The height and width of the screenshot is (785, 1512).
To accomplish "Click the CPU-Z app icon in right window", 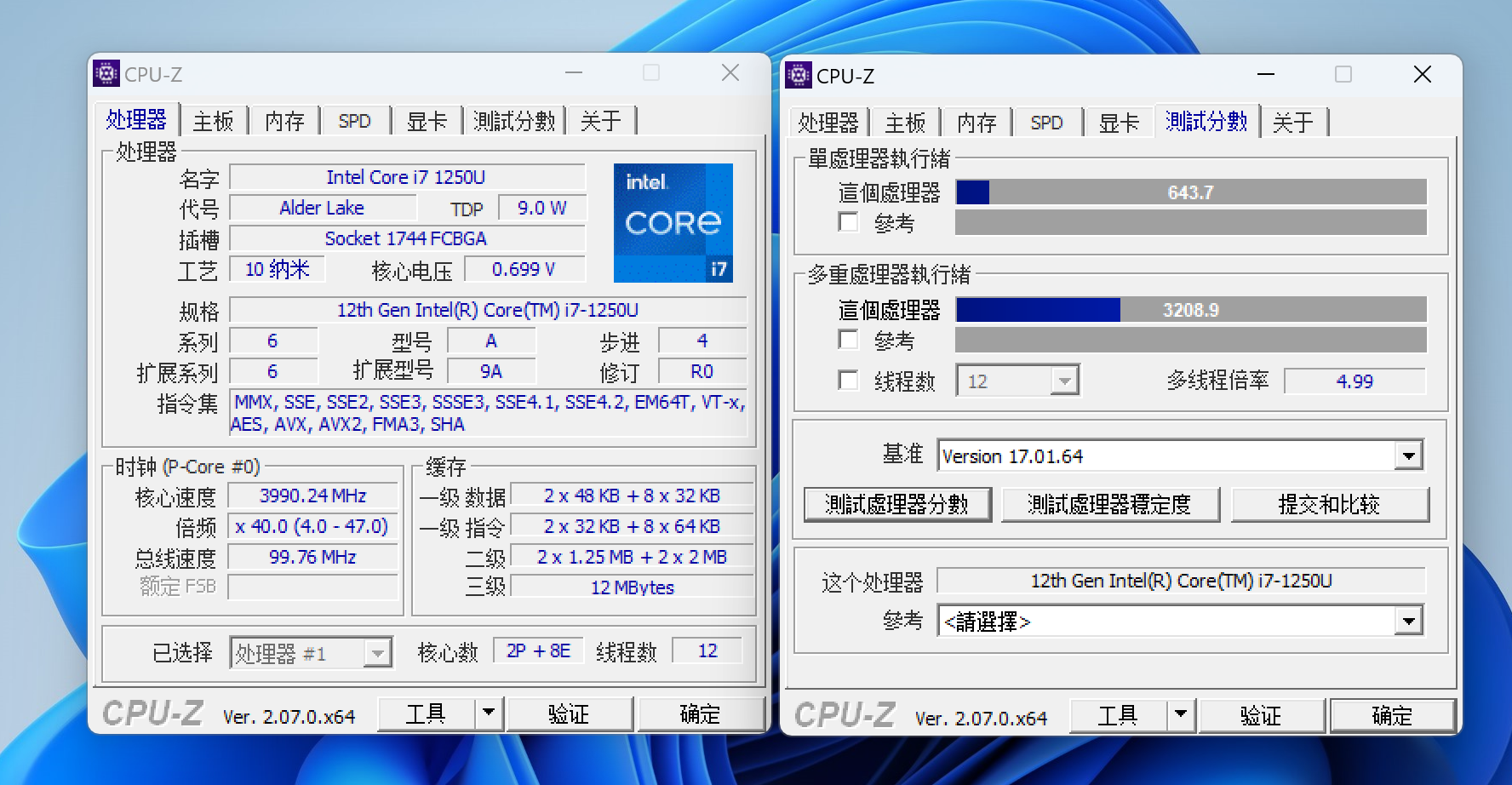I will pos(799,76).
